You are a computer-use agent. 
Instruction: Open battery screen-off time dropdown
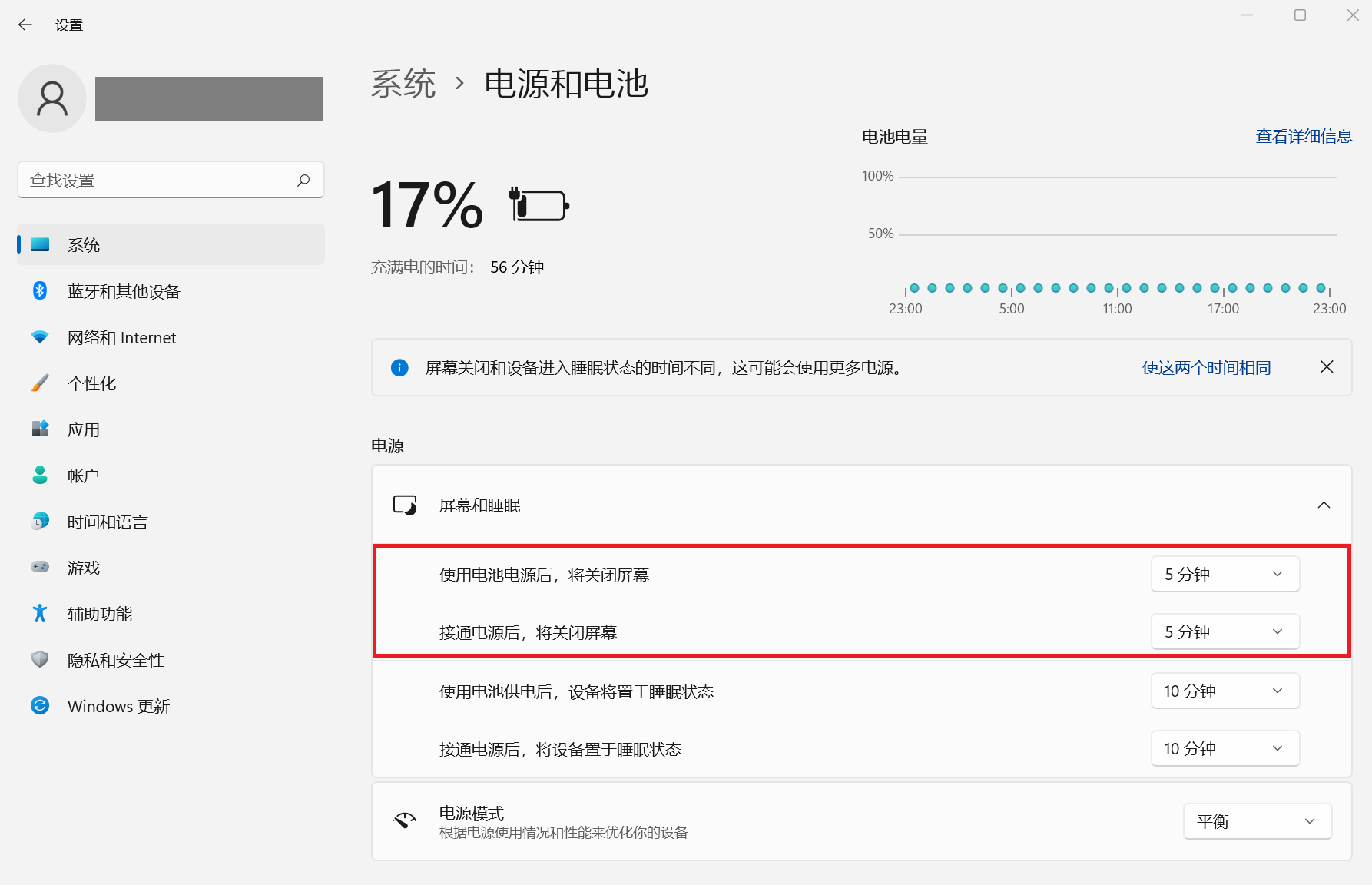click(1225, 574)
